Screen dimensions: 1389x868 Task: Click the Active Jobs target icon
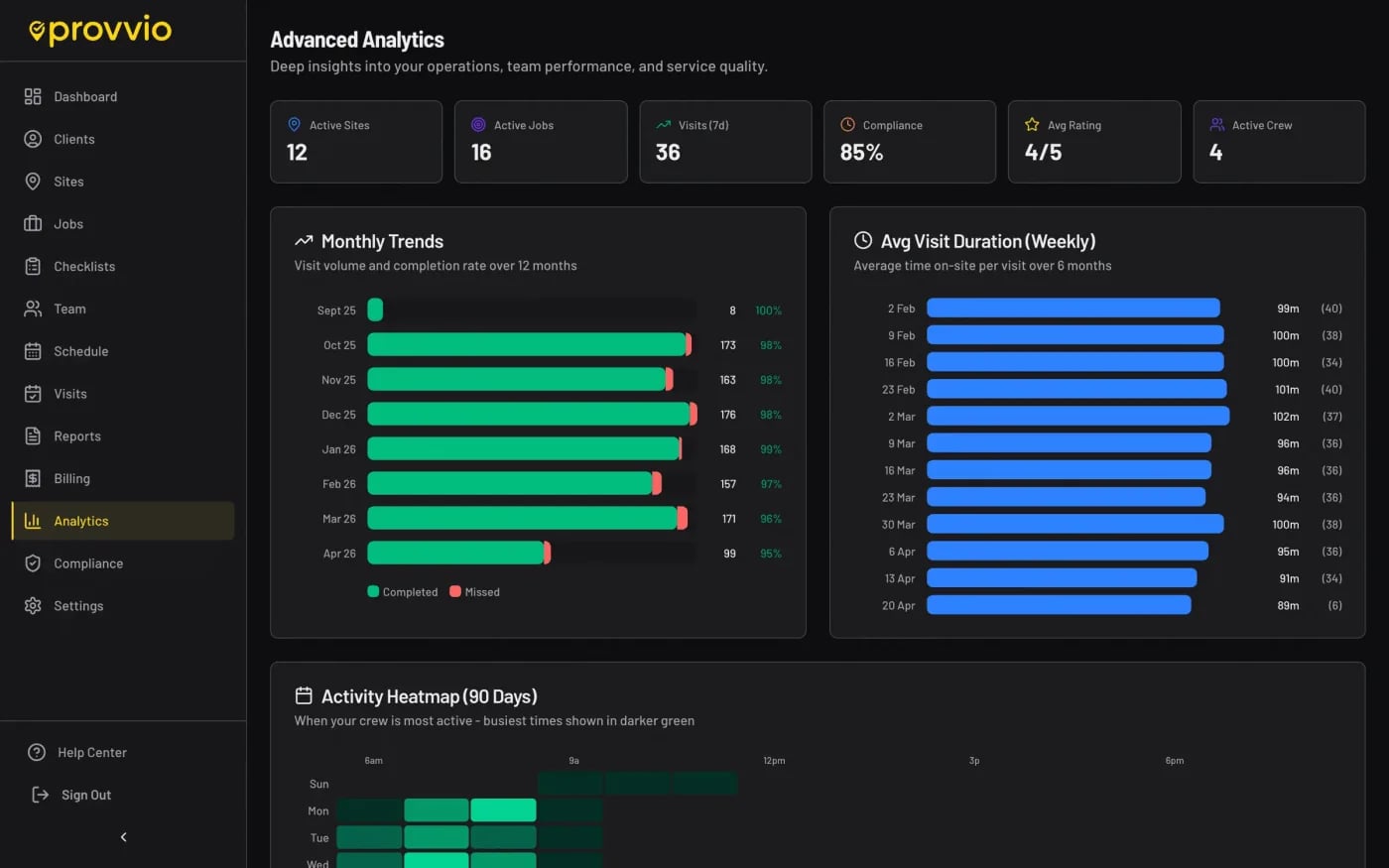[478, 124]
